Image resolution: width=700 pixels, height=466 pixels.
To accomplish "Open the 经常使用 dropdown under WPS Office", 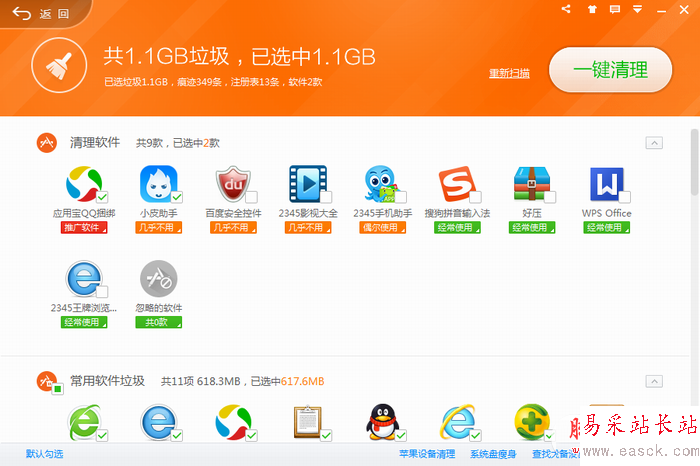I will coord(606,228).
